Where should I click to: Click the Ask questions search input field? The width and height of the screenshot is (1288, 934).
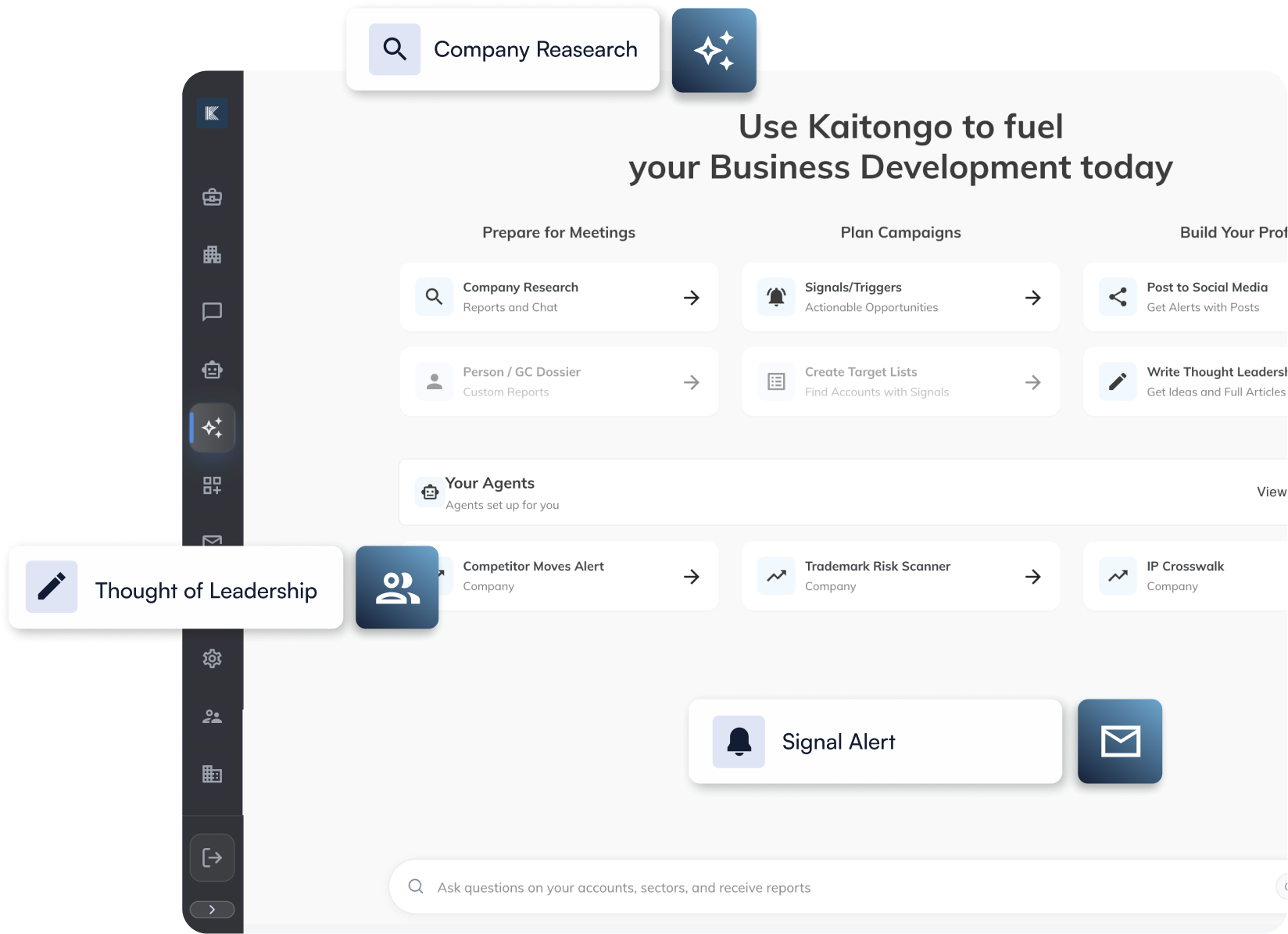(x=838, y=887)
